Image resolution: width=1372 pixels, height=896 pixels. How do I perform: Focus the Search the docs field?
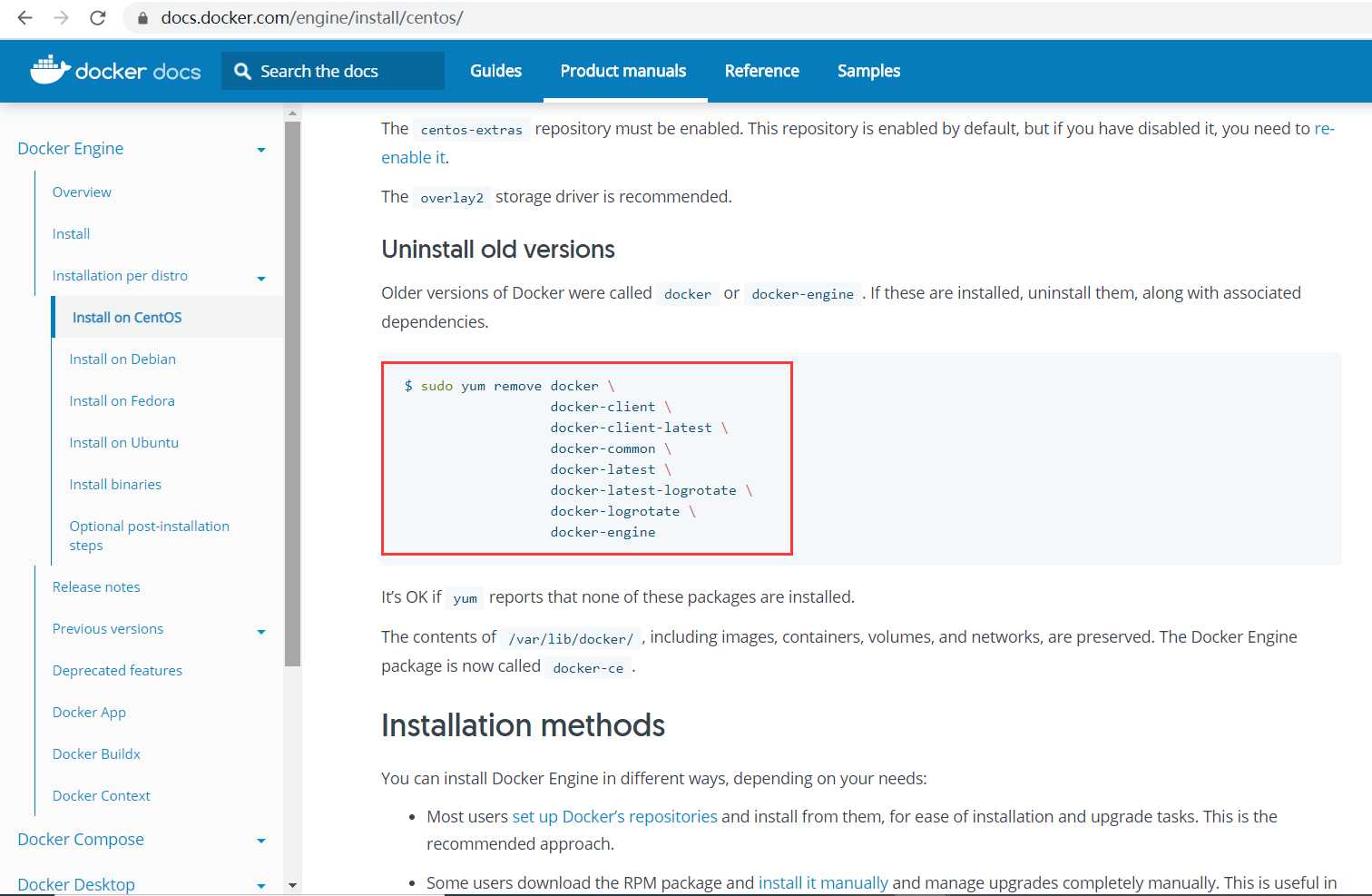tap(333, 71)
